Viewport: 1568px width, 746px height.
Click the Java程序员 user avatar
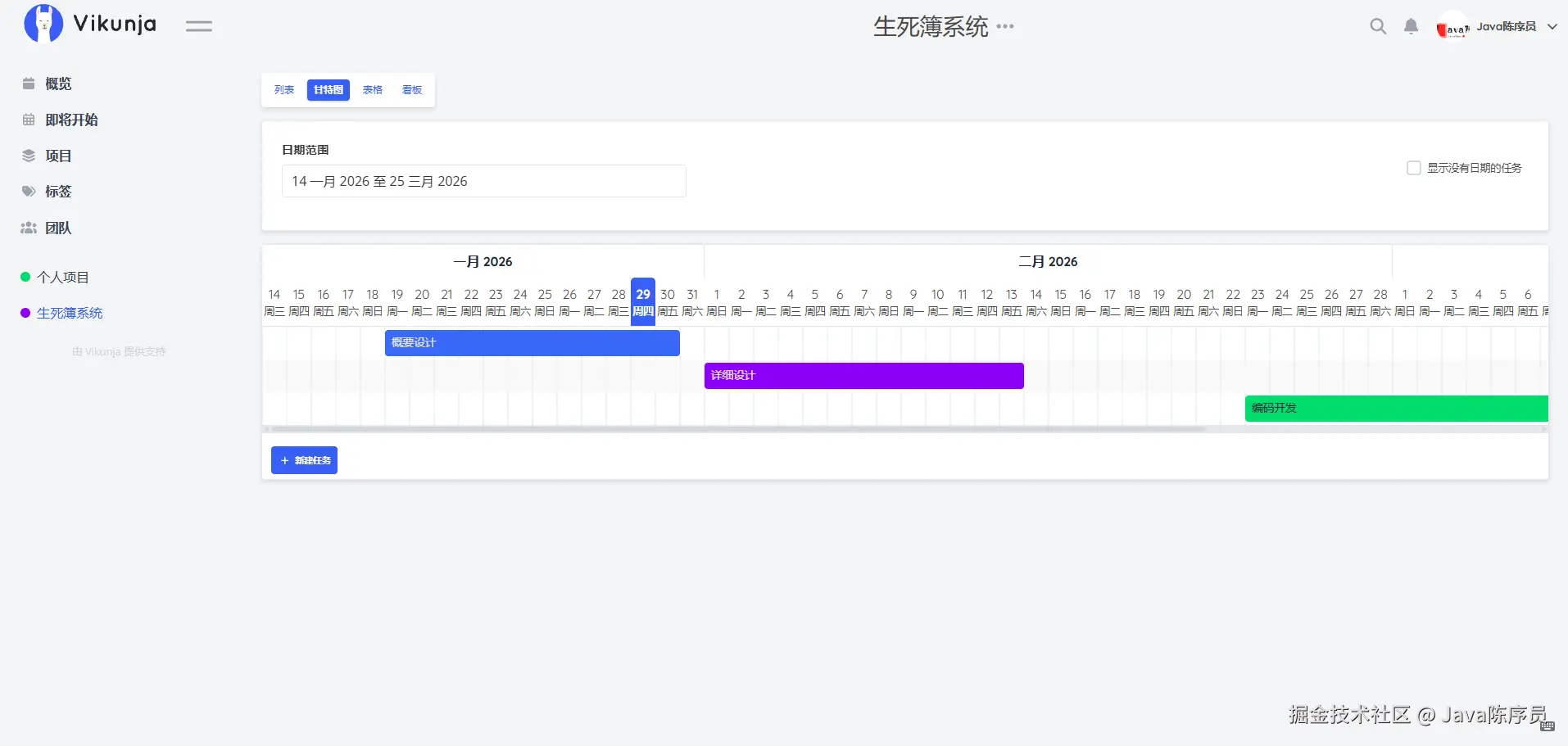pos(1452,27)
